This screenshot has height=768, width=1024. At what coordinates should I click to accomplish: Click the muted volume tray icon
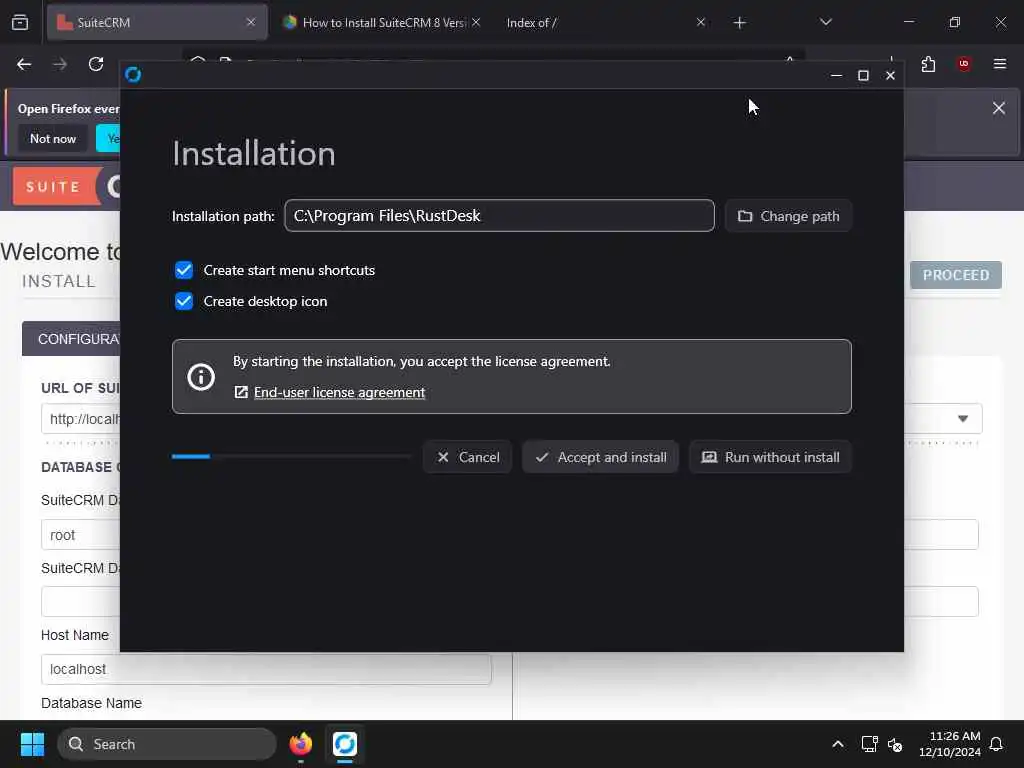click(895, 744)
